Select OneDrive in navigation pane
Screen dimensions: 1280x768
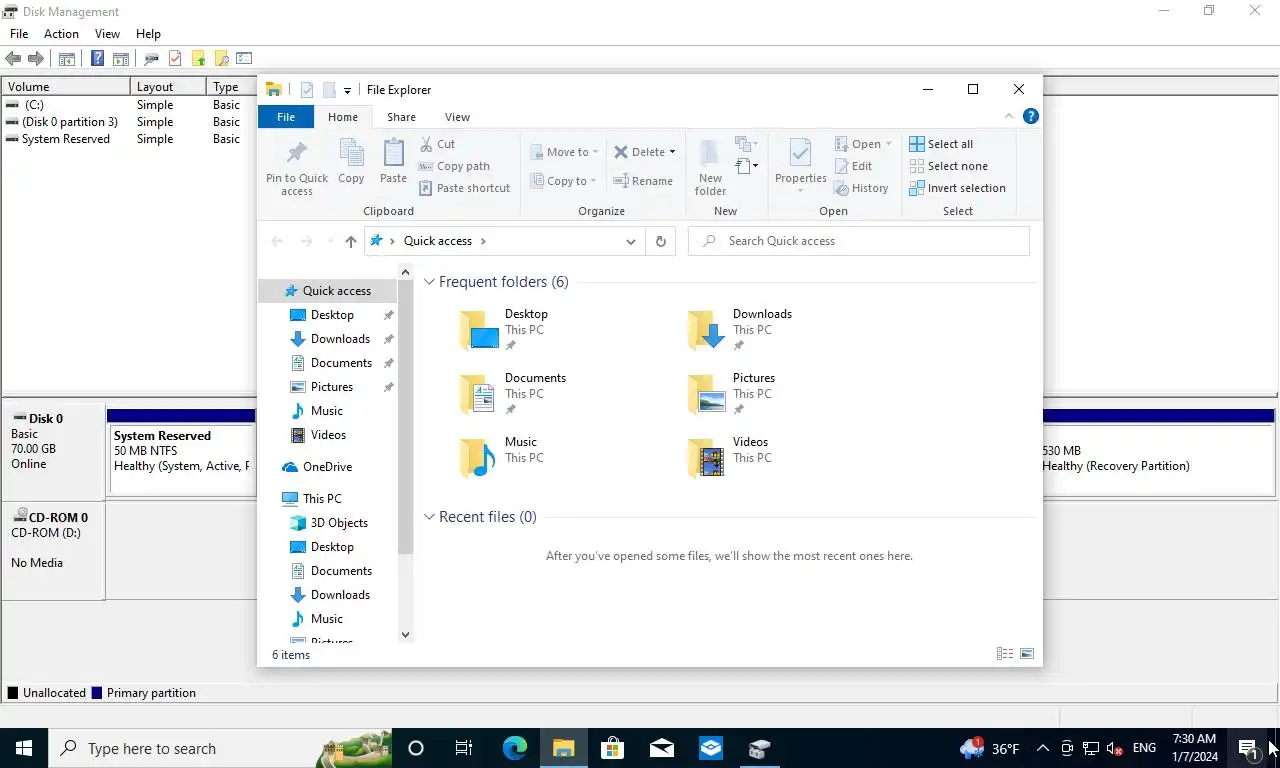pos(327,467)
